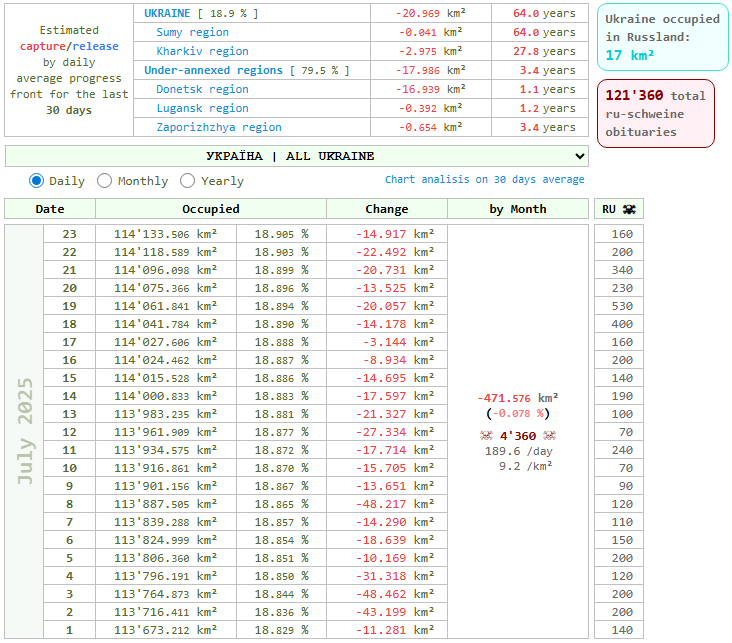Click the 121'360 total obituaries box

pos(655,113)
